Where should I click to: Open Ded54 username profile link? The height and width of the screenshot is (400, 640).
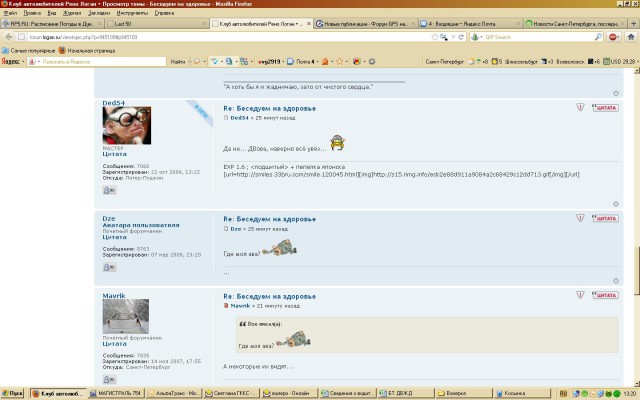113,103
